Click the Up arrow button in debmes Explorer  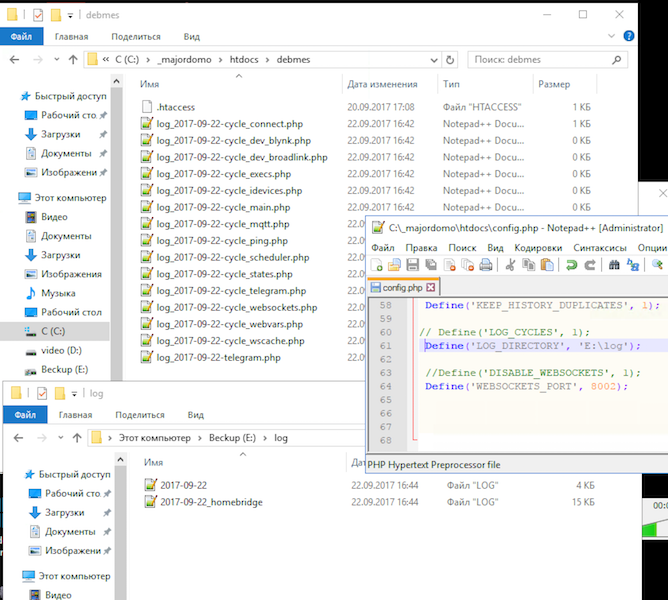[x=72, y=60]
